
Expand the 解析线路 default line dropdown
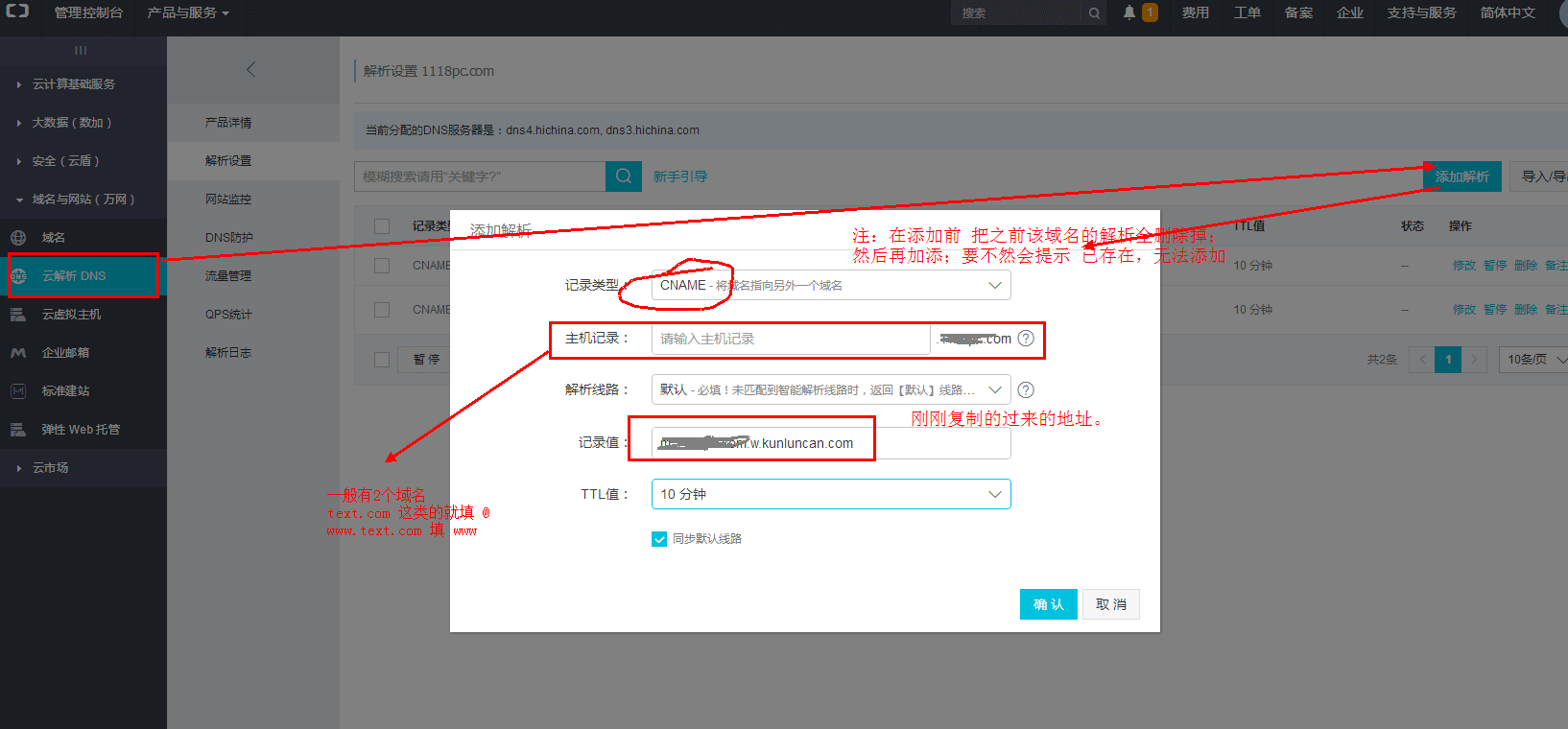coord(830,389)
